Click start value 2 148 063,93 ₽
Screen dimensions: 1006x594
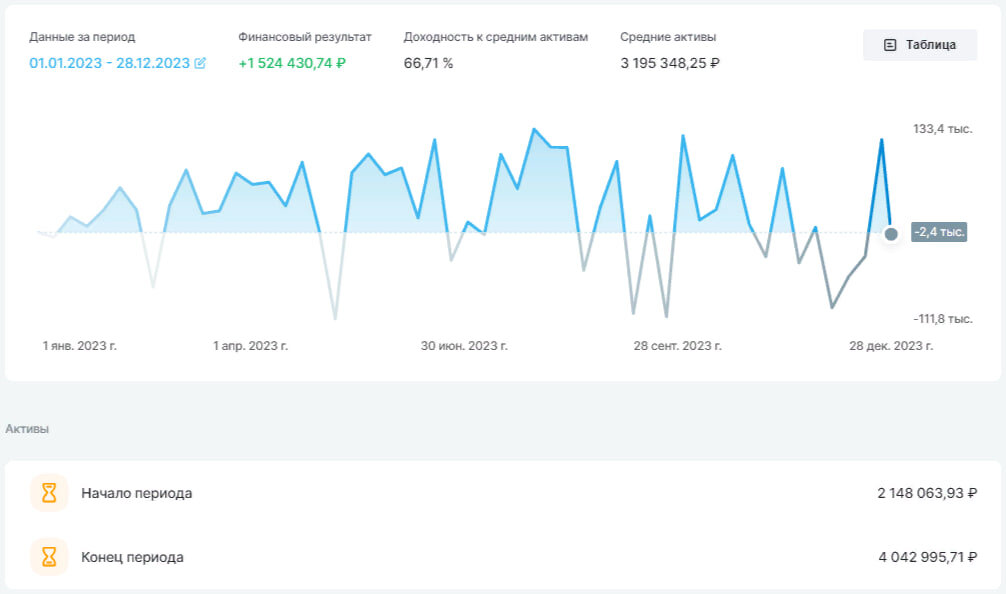pos(927,493)
